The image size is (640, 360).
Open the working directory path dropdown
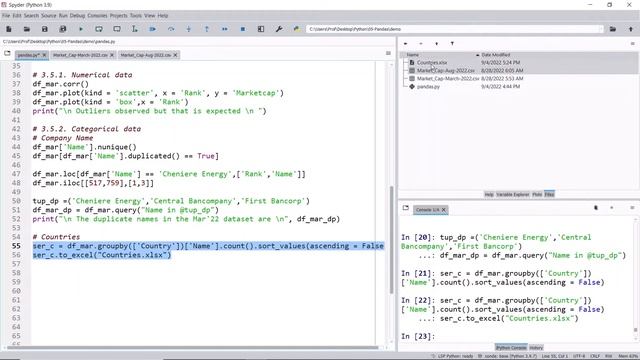[x=601, y=29]
